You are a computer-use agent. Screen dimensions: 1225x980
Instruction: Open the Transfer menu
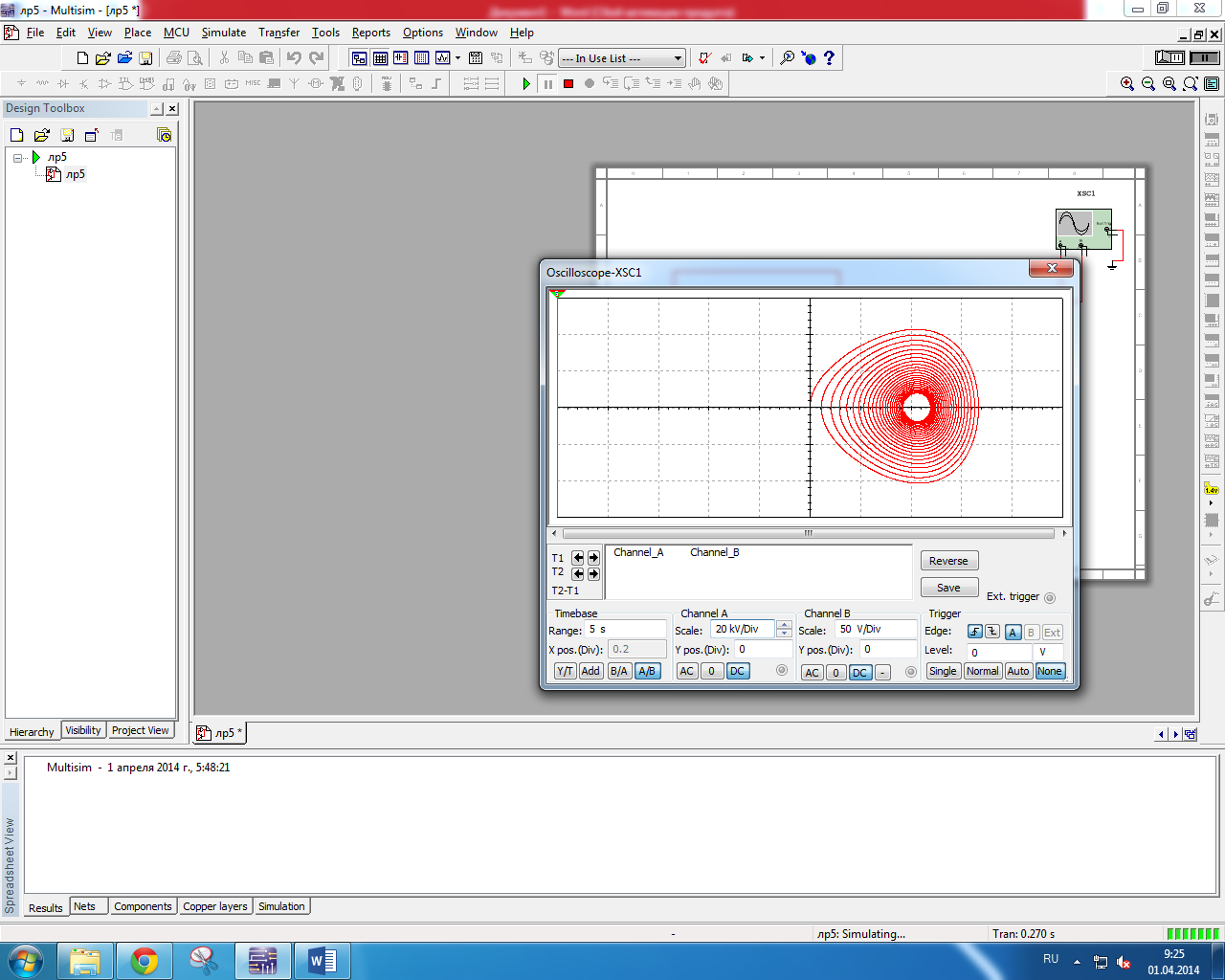278,33
